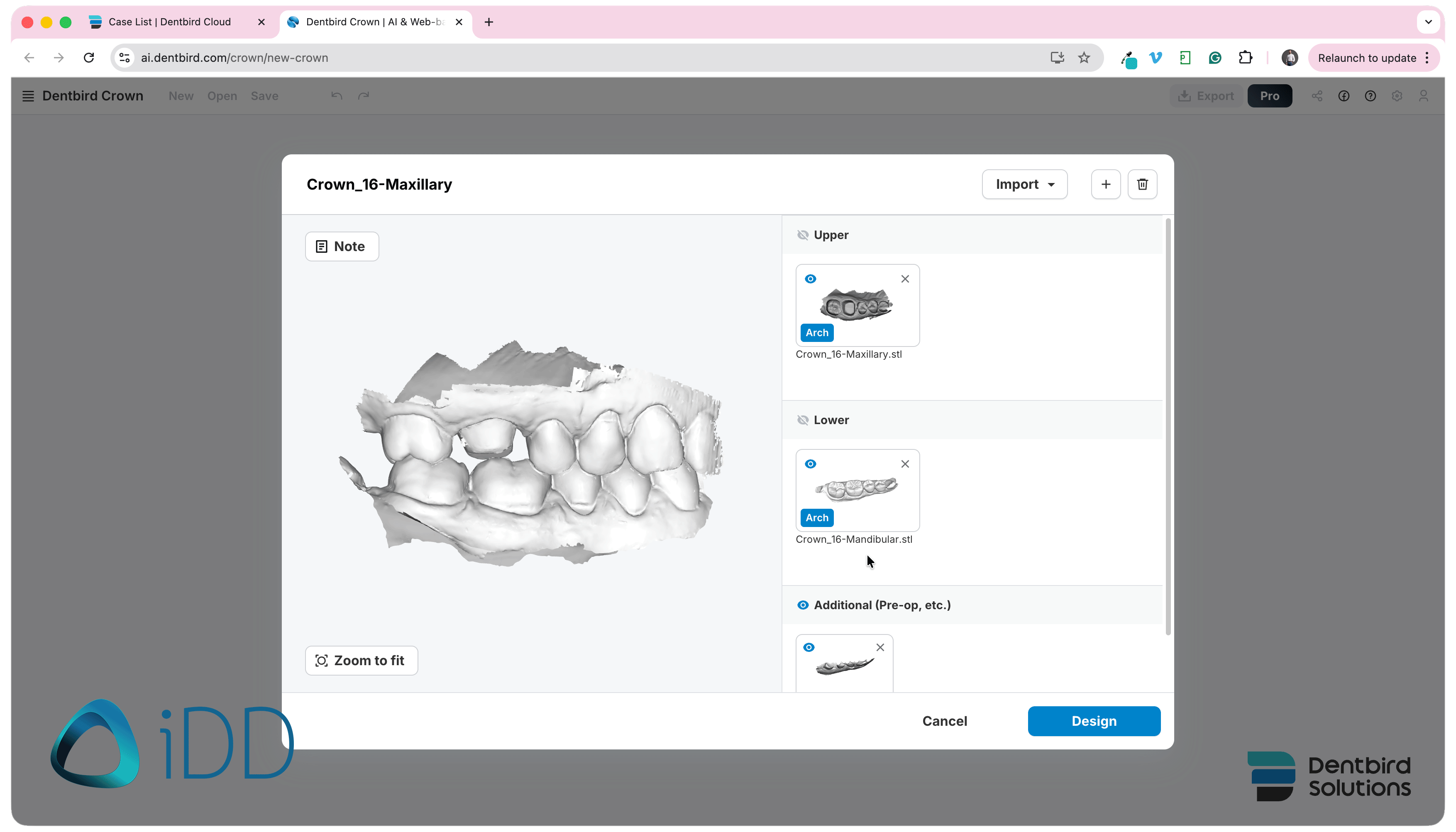Select the Crown_16-Maxillary.stl thumbnail

pos(857,305)
